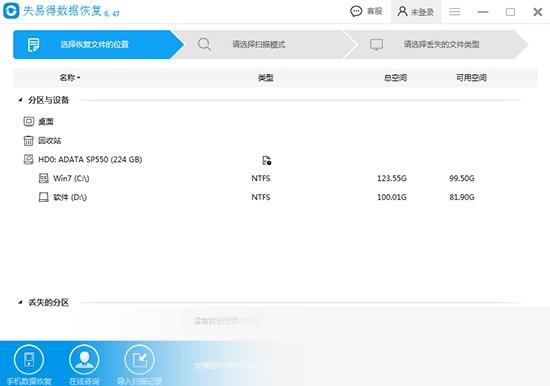The width and height of the screenshot is (550, 386).
Task: Maximize the application window
Action: [x=510, y=12]
